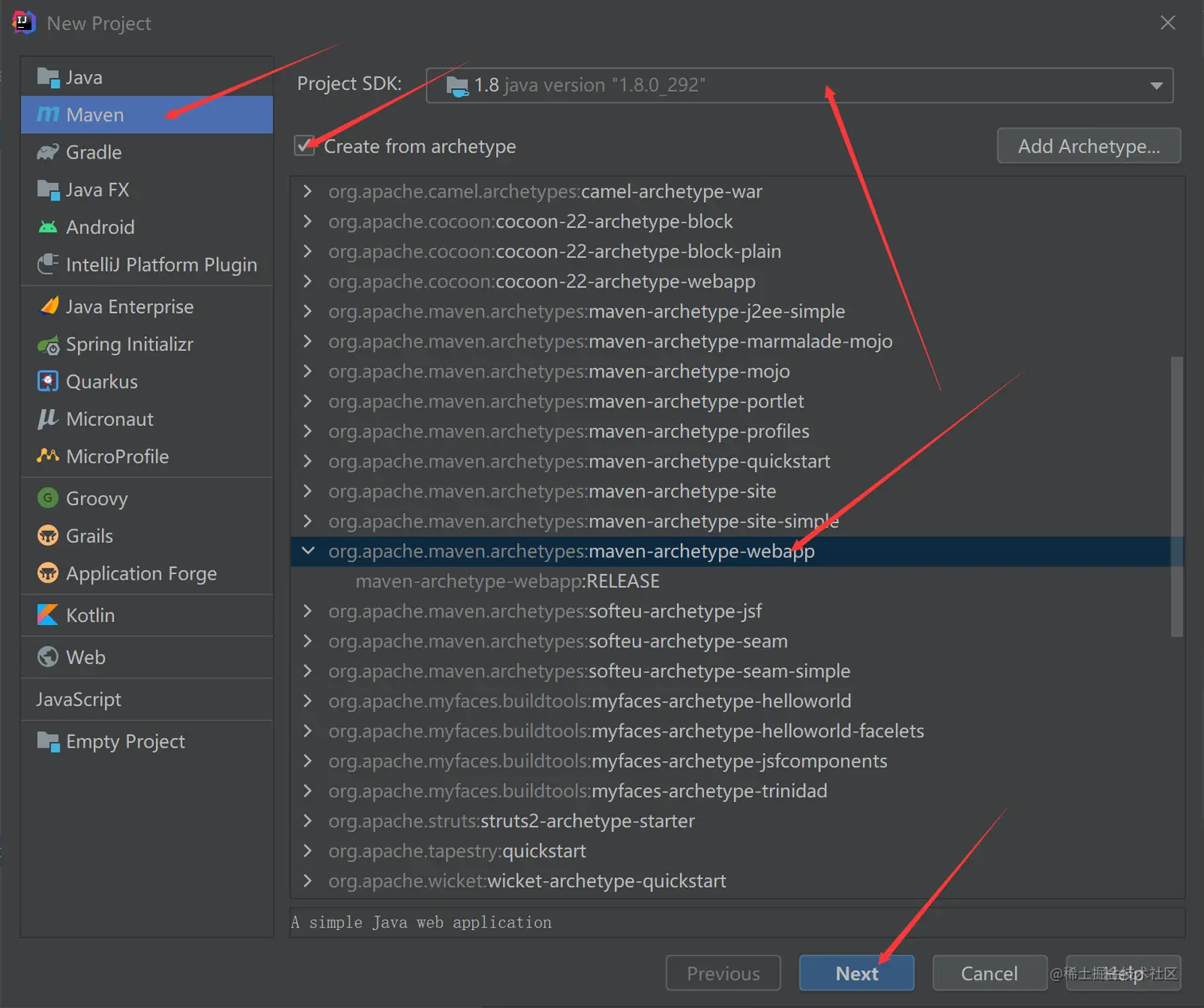Choose Spring Initializr project type label

(130, 345)
